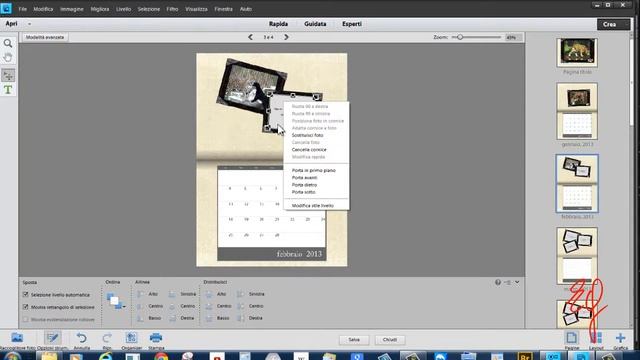Select the Move tool
This screenshot has height=360, width=640.
coord(8,75)
